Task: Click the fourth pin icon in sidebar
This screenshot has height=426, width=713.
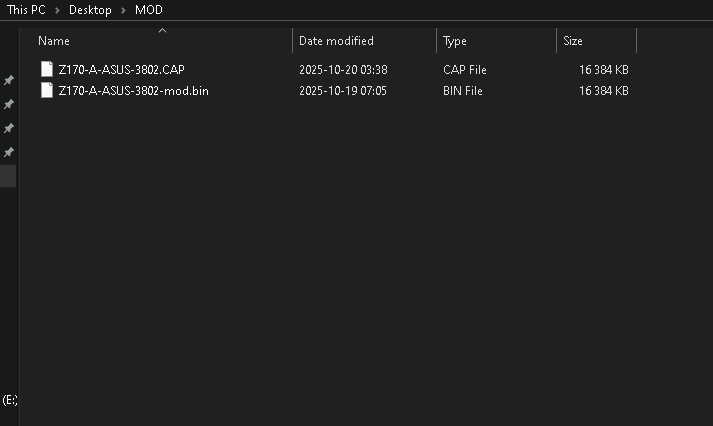Action: click(x=9, y=152)
